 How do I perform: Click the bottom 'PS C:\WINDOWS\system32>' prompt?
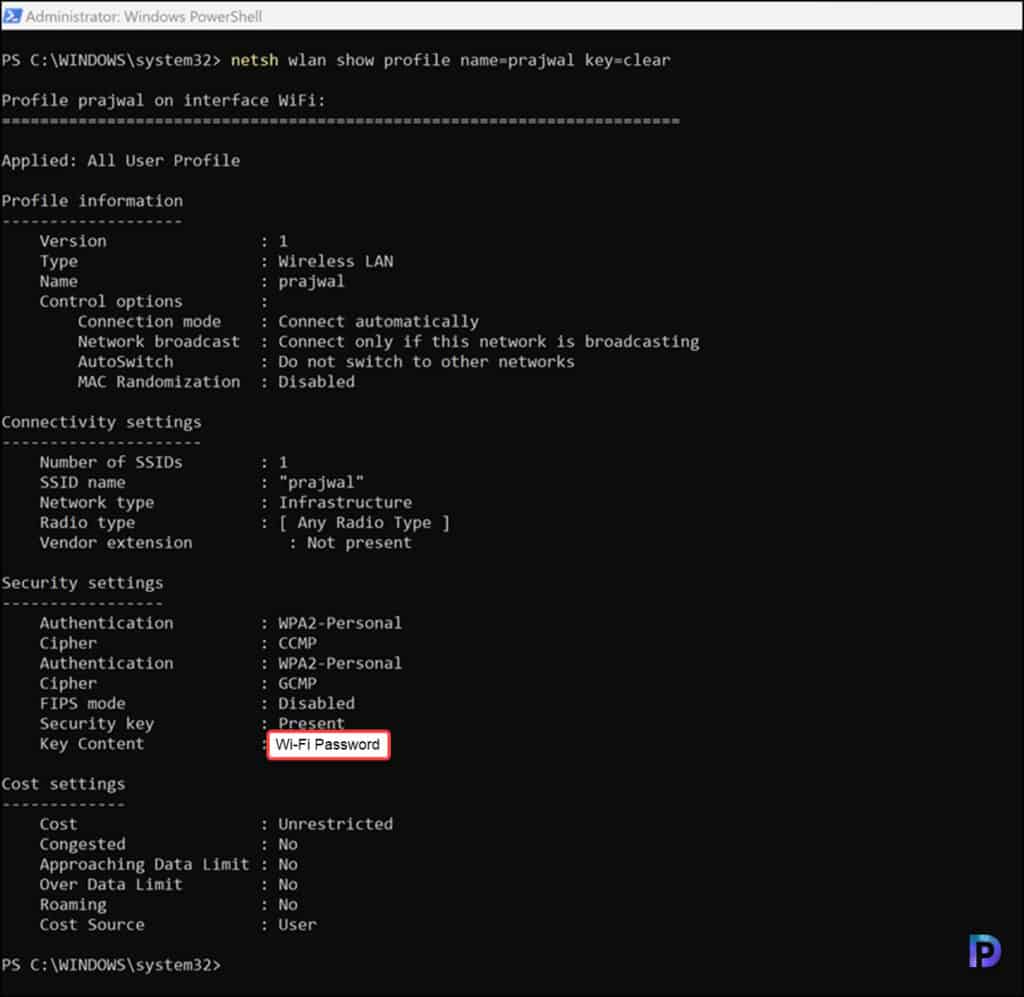(x=111, y=965)
